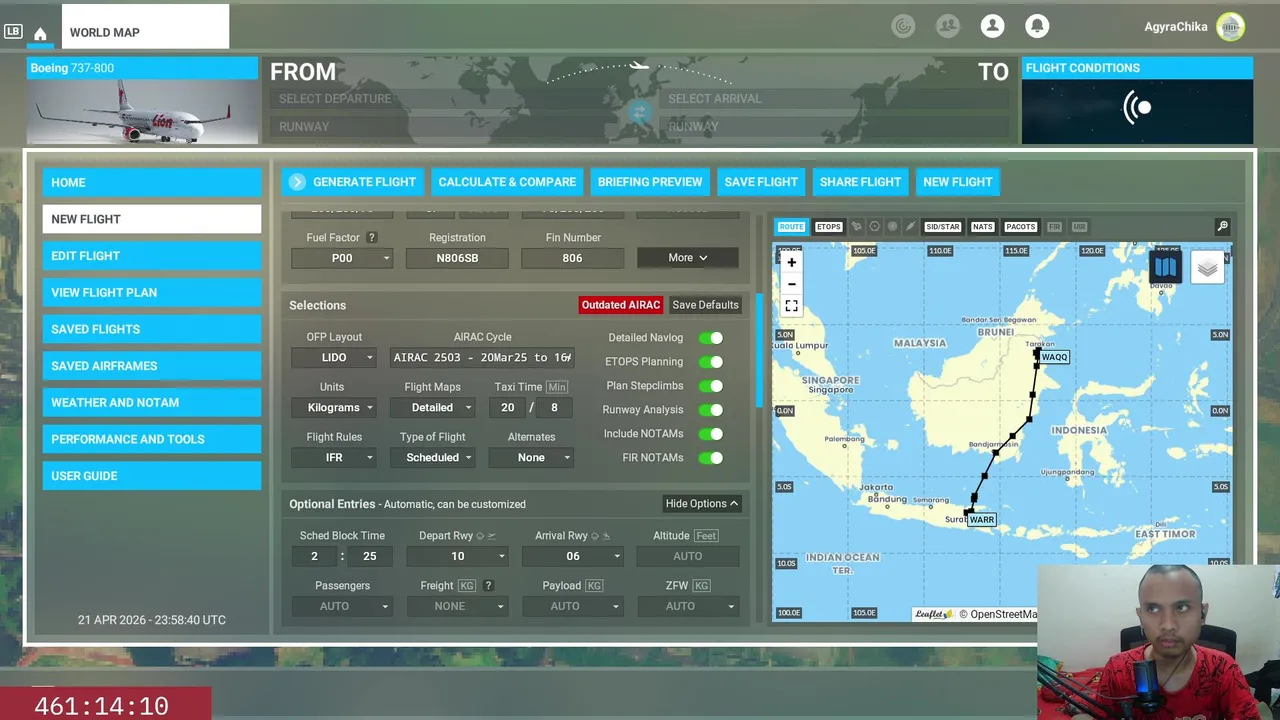Toggle fullscreen on the route map
Image resolution: width=1280 pixels, height=720 pixels.
tap(791, 306)
